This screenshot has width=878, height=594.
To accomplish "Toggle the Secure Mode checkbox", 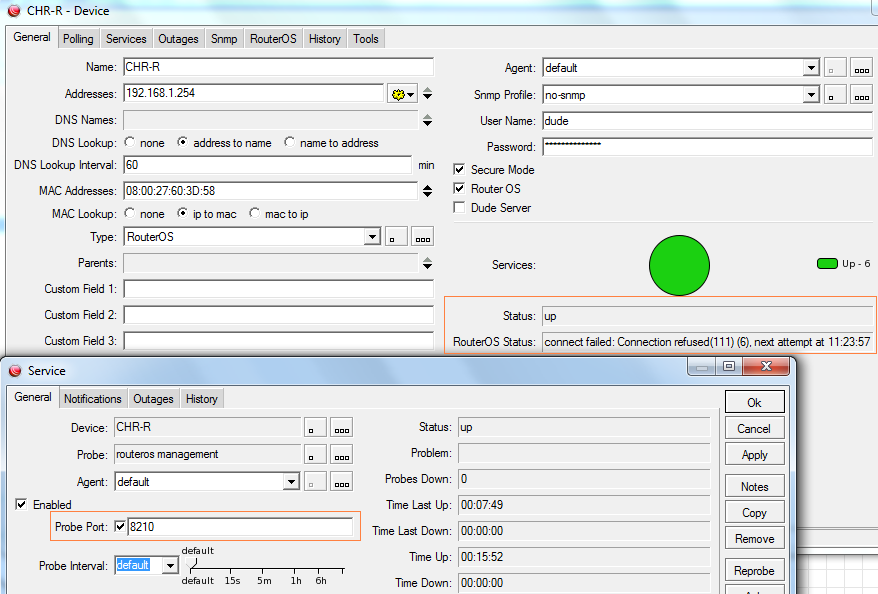I will 459,169.
